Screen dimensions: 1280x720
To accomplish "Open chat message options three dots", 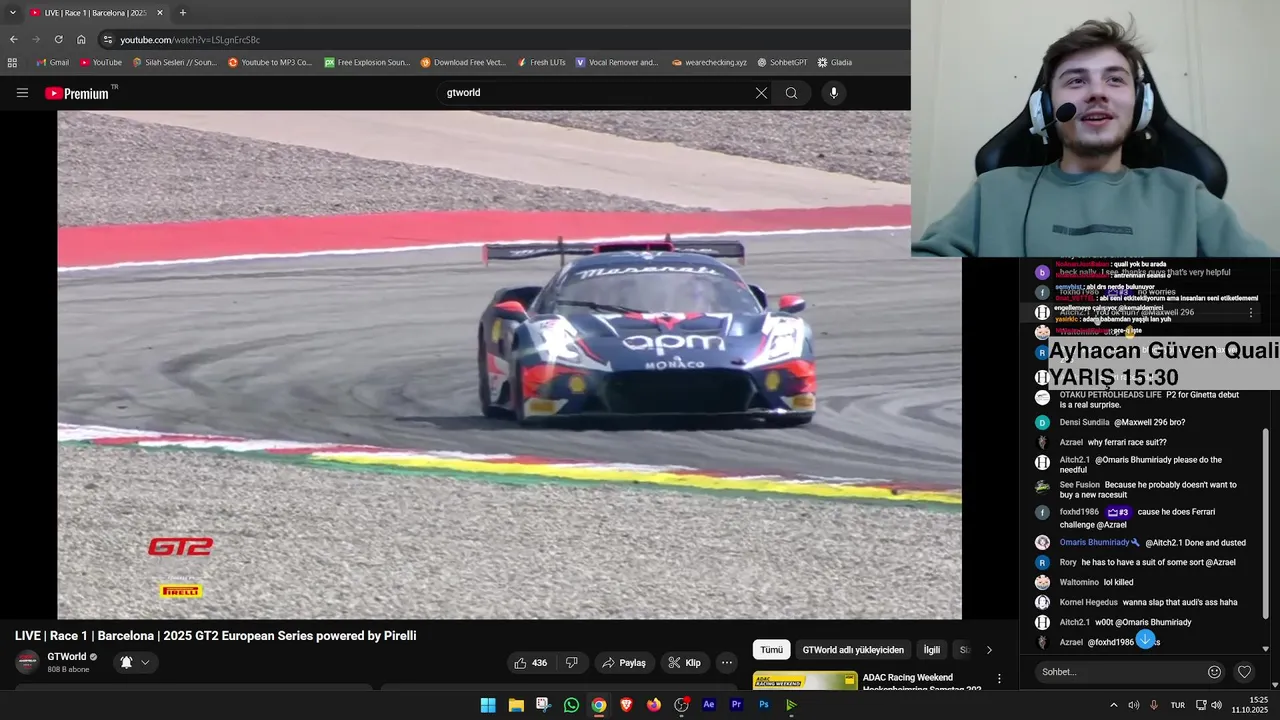I will [x=1251, y=312].
